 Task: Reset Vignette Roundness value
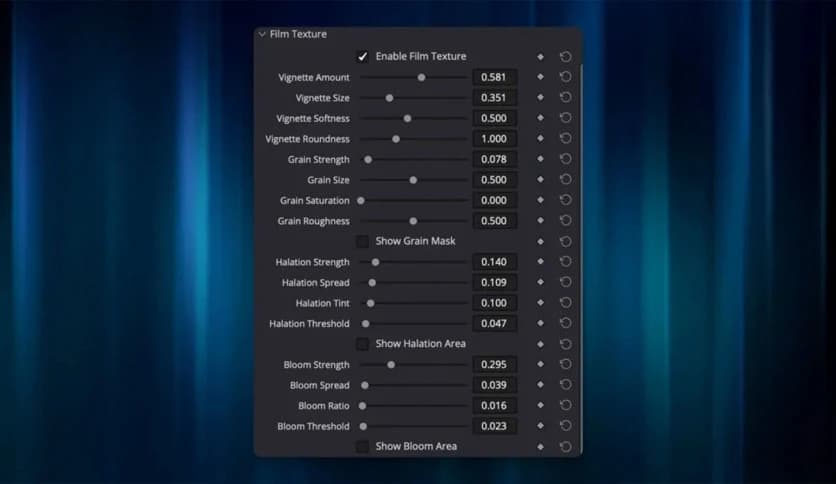tap(566, 139)
